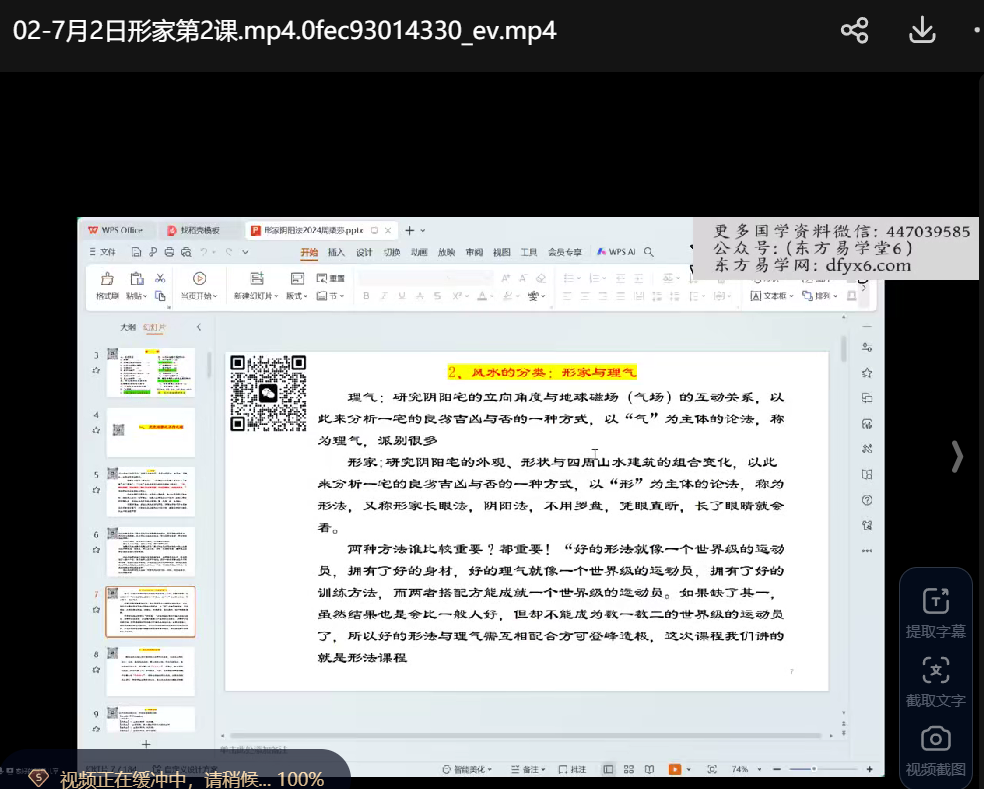
Task: Click 新建幻灯片 new slide icon
Action: click(256, 280)
